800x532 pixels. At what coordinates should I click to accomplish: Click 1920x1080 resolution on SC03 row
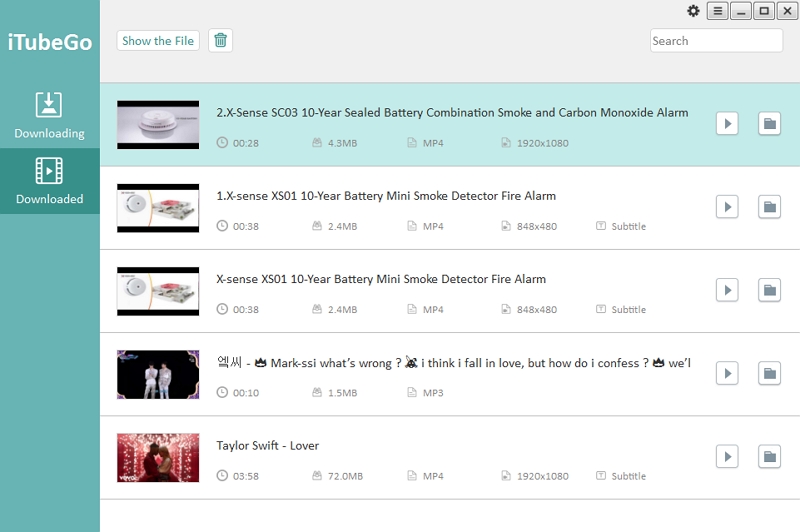542,143
